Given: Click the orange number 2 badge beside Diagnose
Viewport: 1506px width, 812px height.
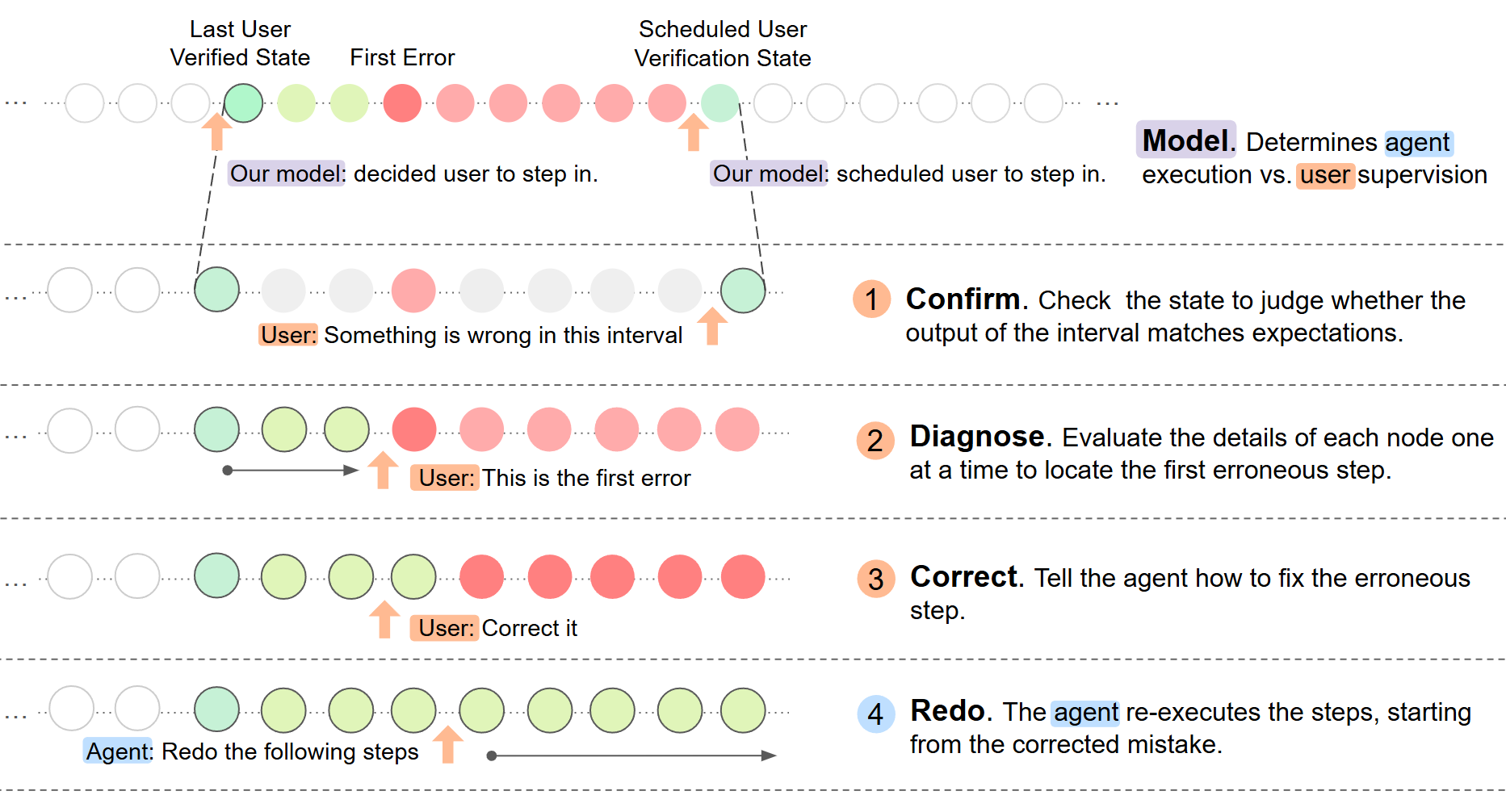Looking at the screenshot, I should coord(875,441).
